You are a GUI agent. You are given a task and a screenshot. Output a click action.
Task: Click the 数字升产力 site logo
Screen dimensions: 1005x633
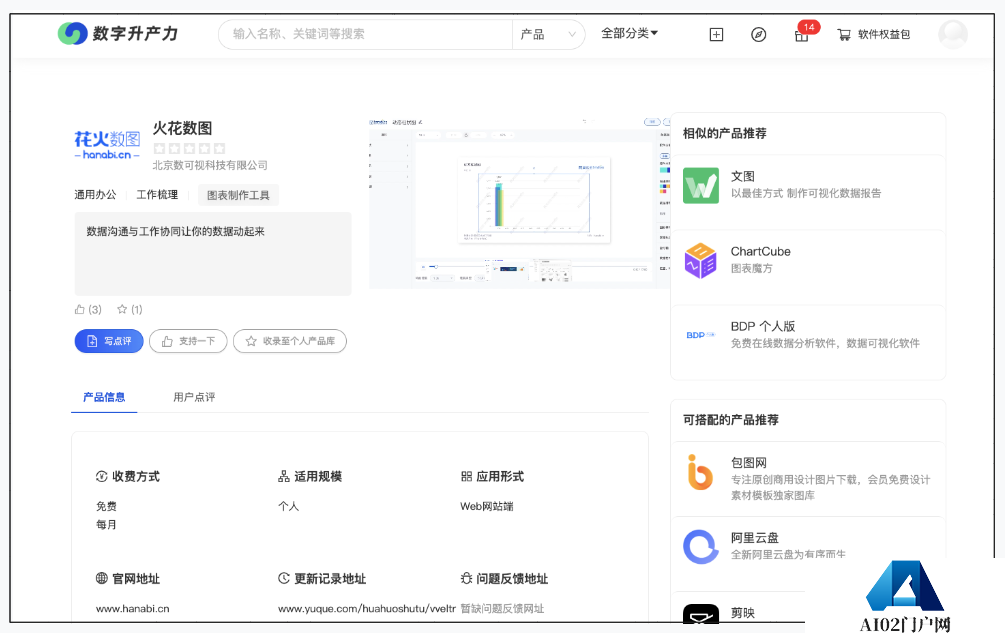(118, 33)
